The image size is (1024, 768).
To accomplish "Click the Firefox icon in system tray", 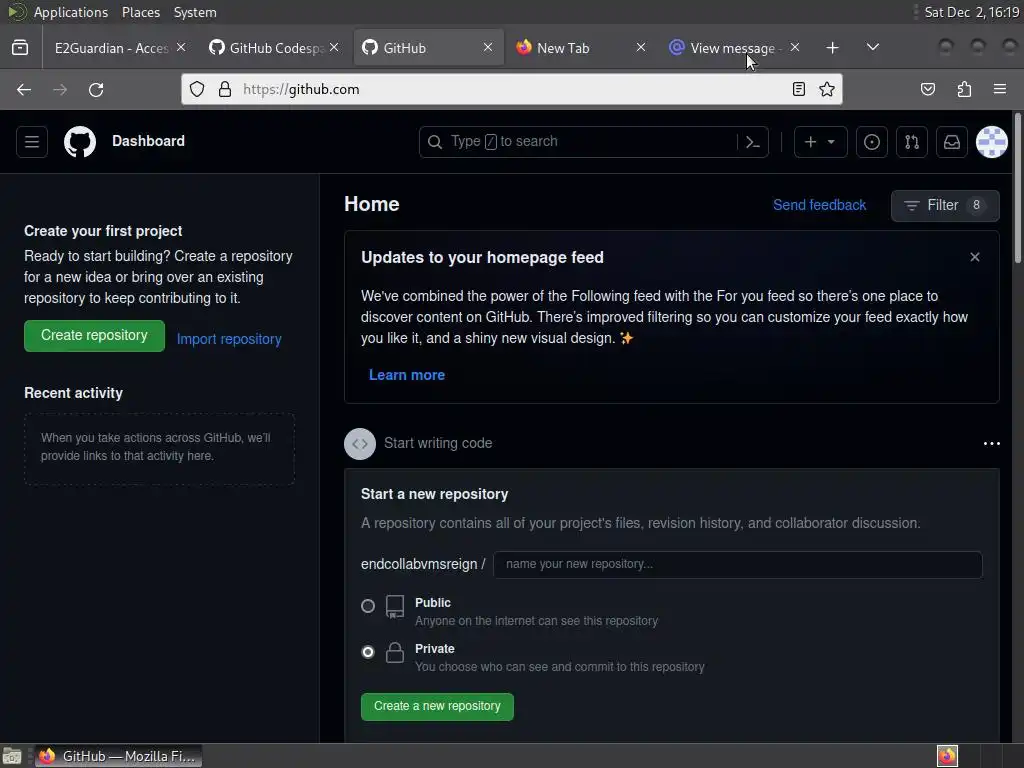I will pyautogui.click(x=947, y=756).
